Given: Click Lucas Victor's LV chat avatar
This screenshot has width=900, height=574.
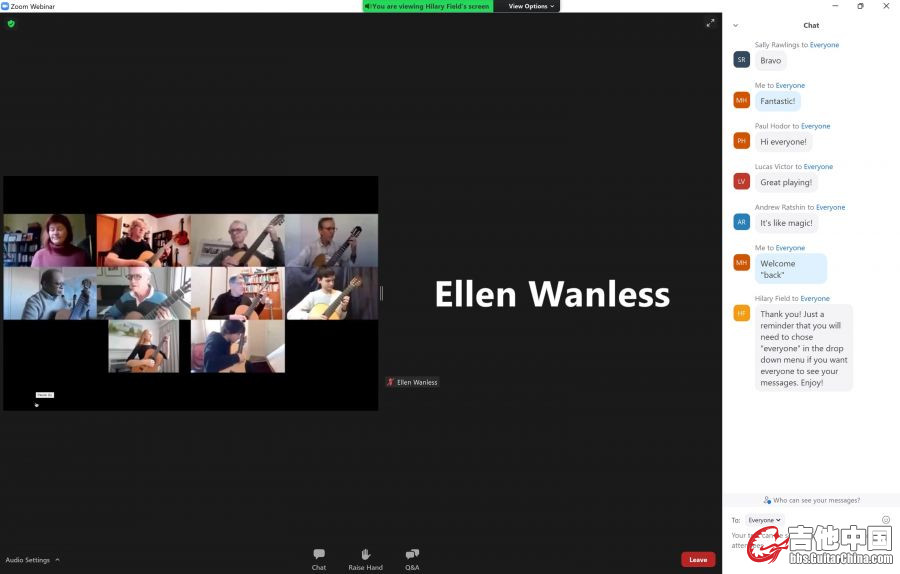Looking at the screenshot, I should (x=741, y=182).
